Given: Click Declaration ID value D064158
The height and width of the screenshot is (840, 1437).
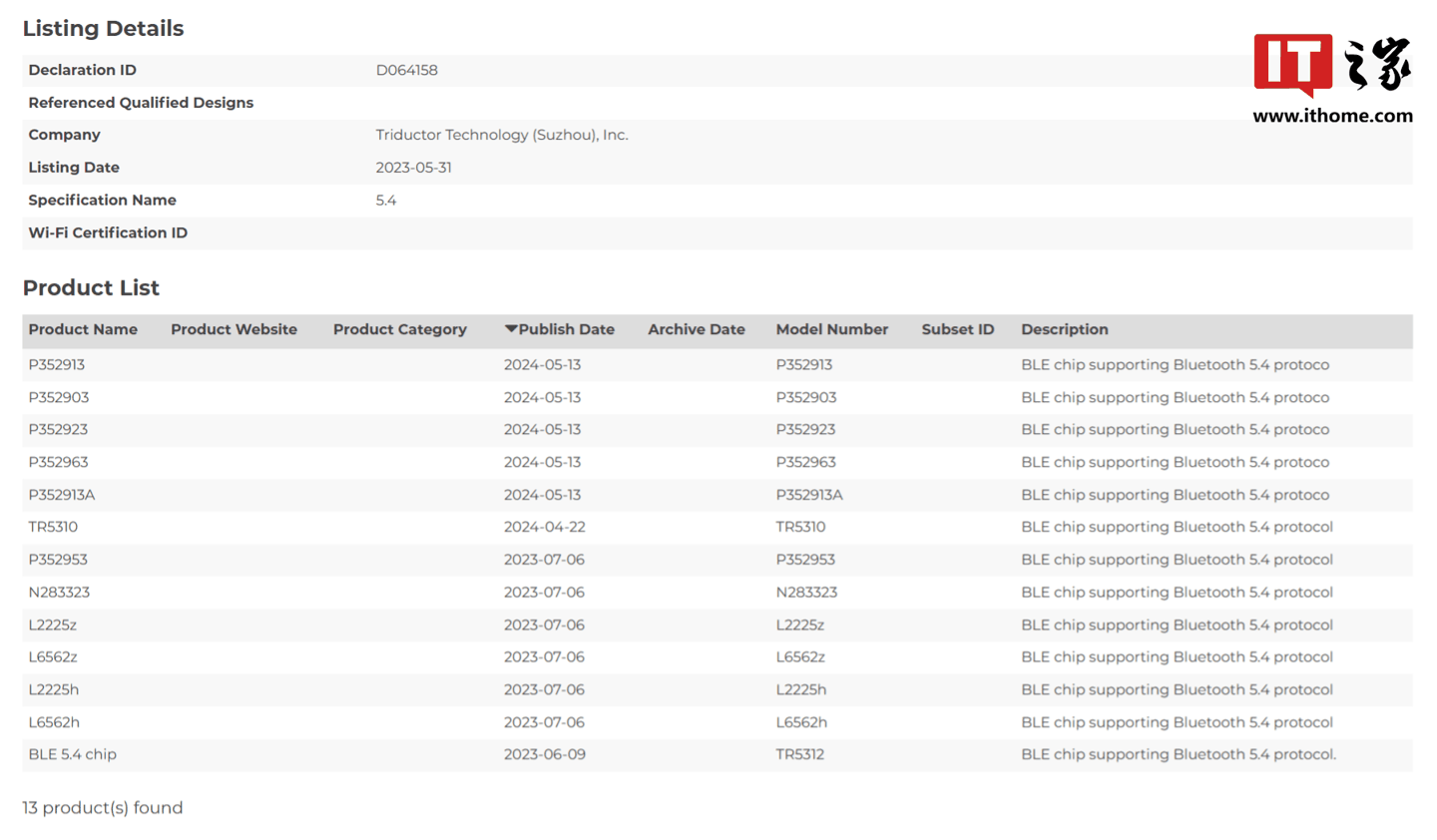Looking at the screenshot, I should point(406,70).
